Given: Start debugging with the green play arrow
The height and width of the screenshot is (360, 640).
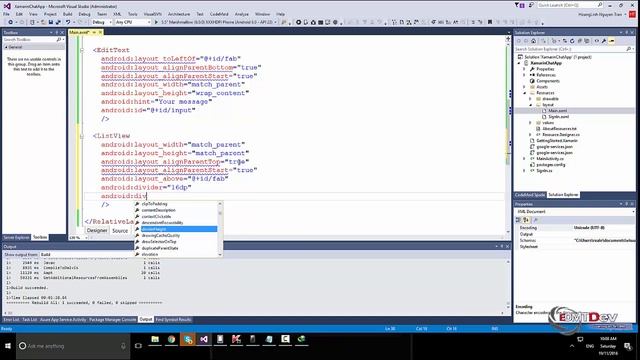Looking at the screenshot, I should pos(156,22).
